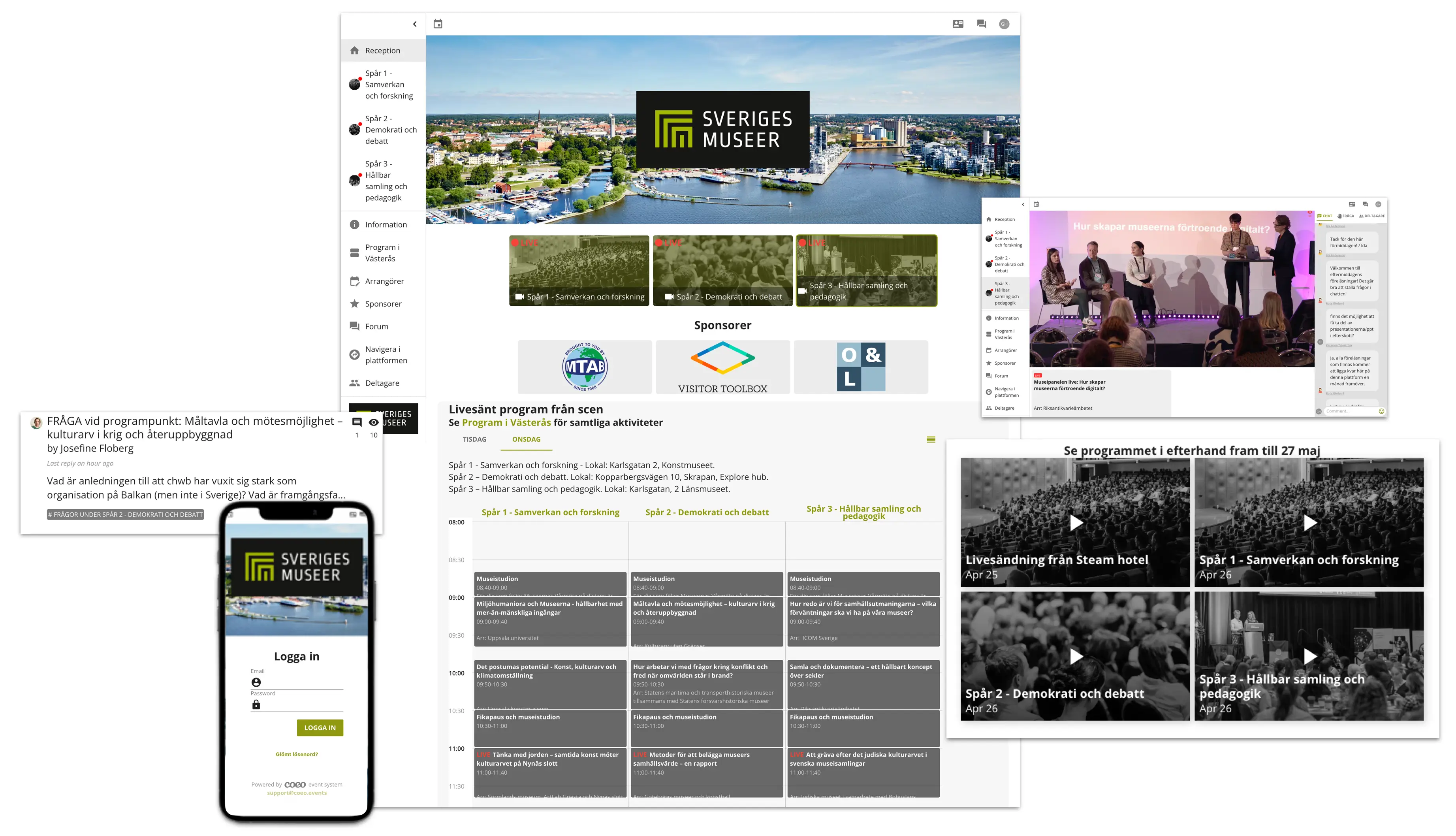The width and height of the screenshot is (1456, 836).
Task: Open live stream Spår 3 - Hållbar samling och pedagogik
Action: [867, 271]
